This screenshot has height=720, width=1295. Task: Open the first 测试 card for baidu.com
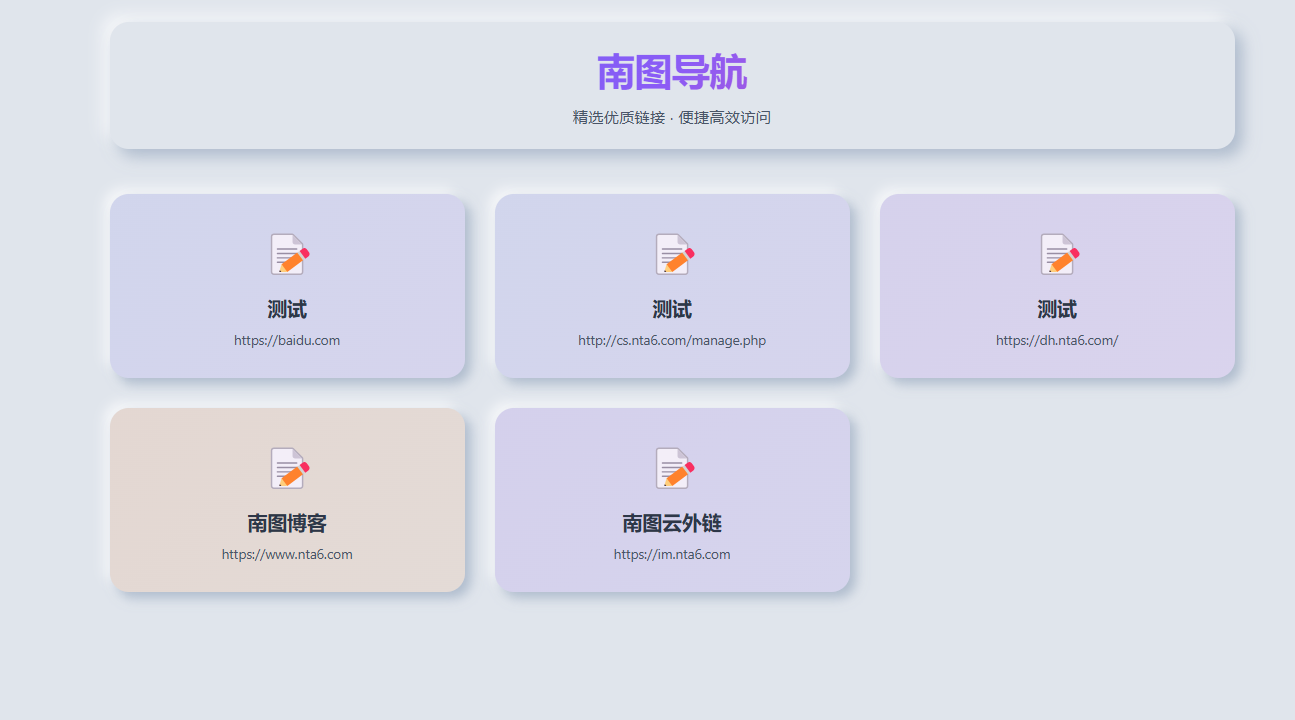tap(288, 286)
